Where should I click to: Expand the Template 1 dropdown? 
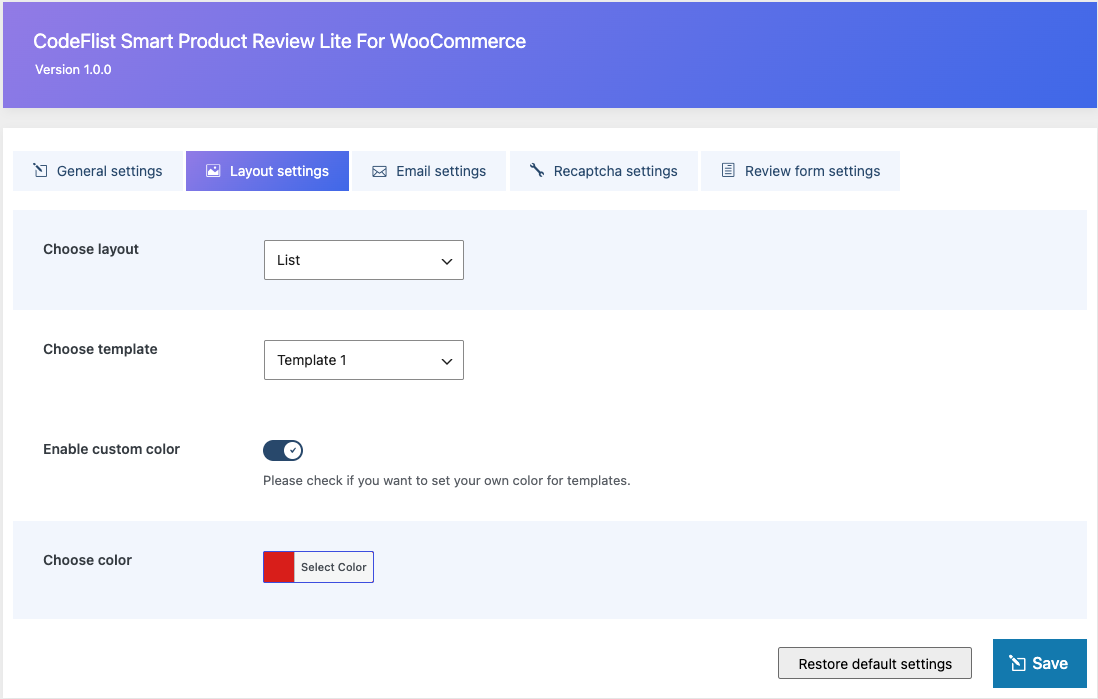(363, 360)
